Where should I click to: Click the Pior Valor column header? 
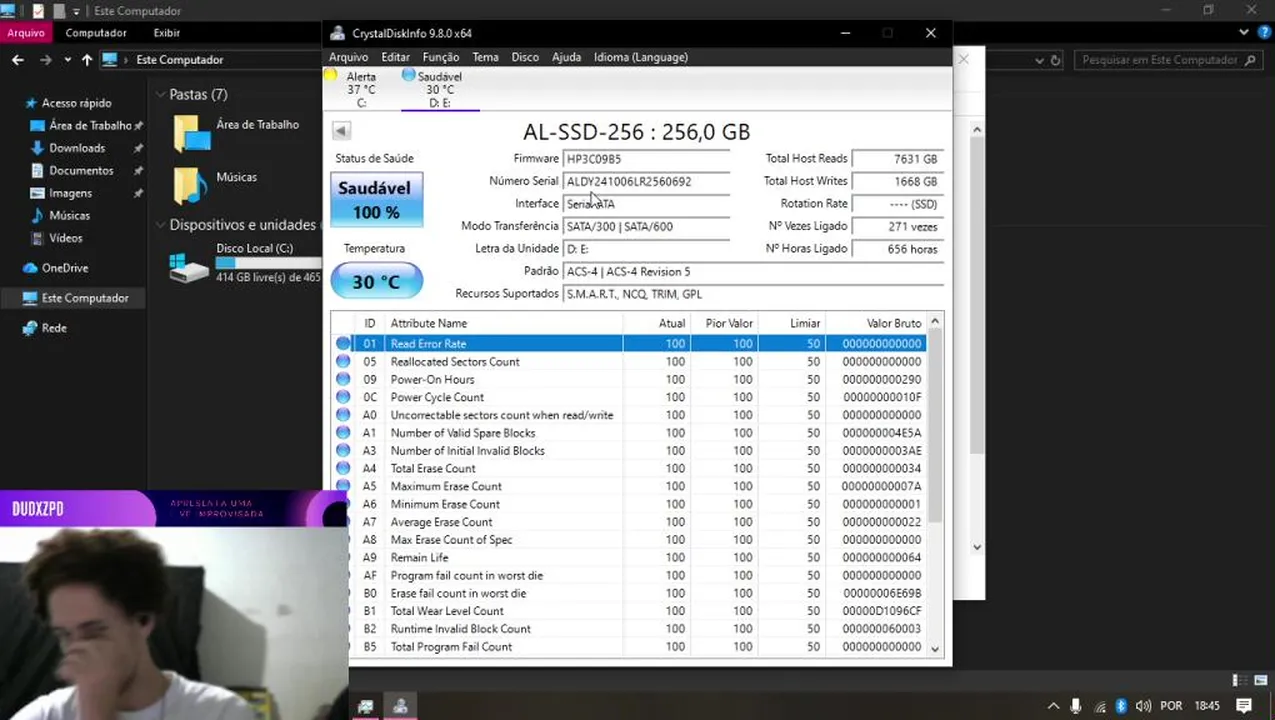pos(723,323)
